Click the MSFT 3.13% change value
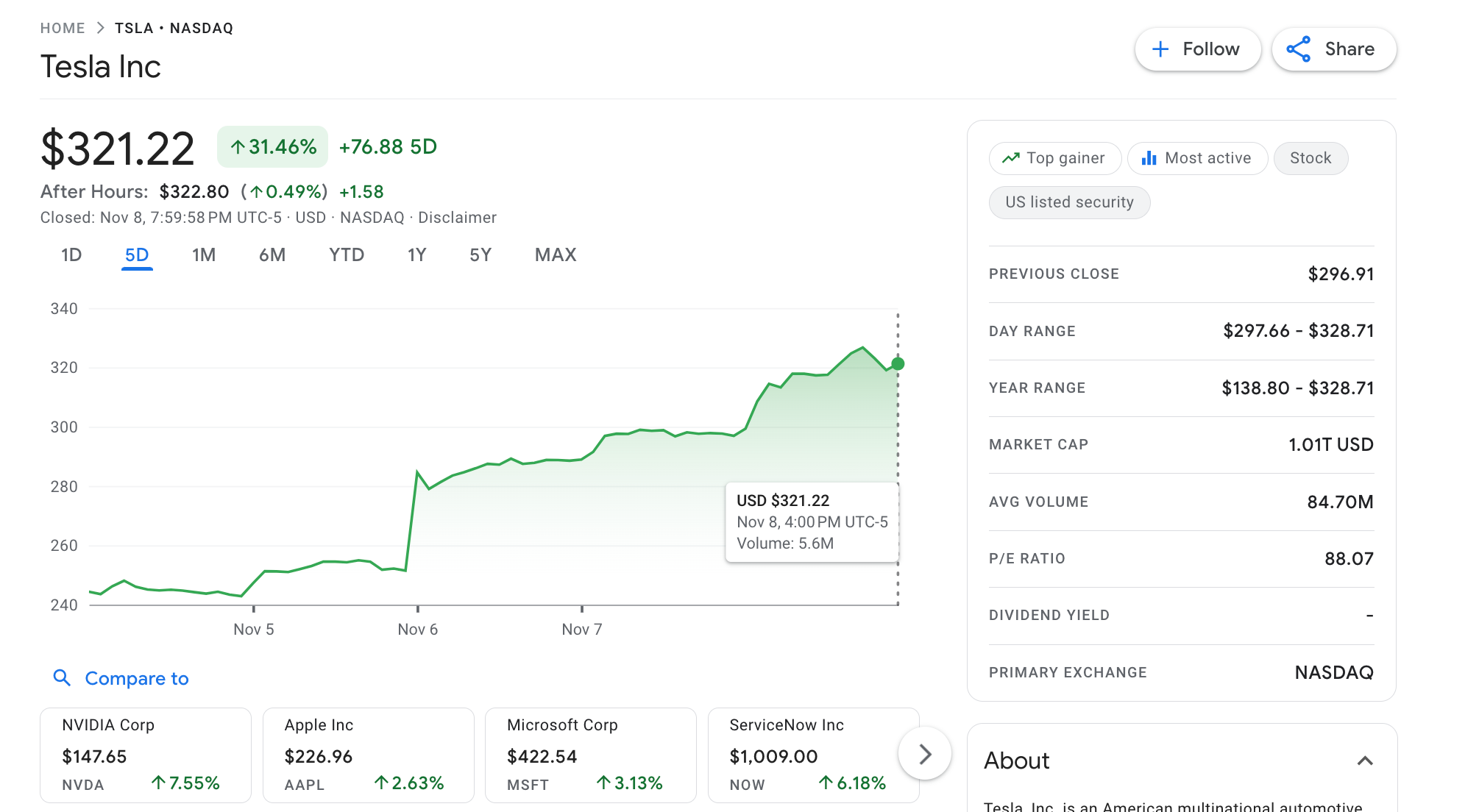1479x812 pixels. point(630,783)
